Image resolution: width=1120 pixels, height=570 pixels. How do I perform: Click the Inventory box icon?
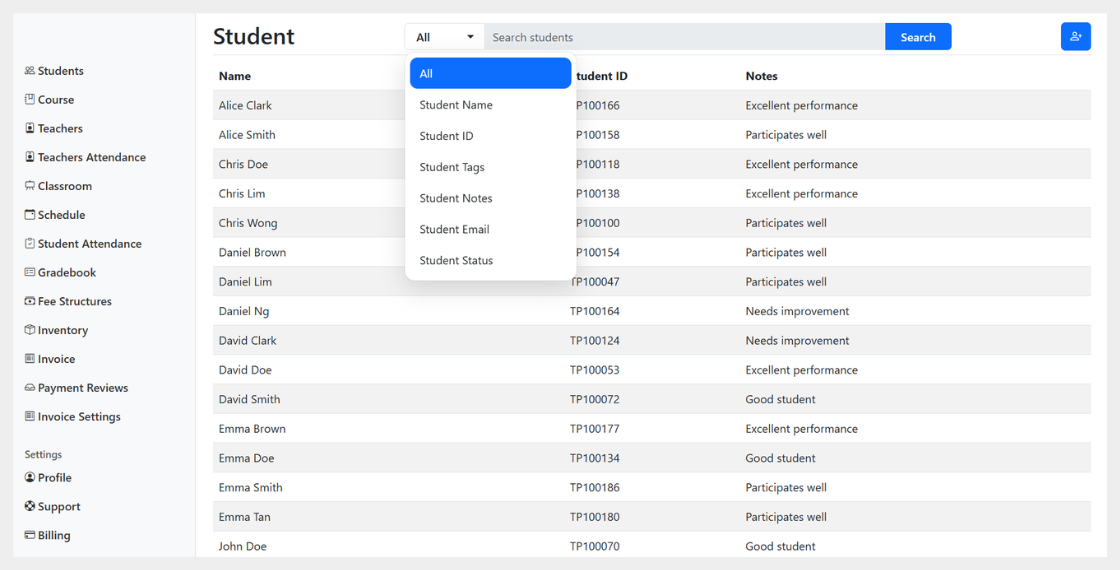30,330
